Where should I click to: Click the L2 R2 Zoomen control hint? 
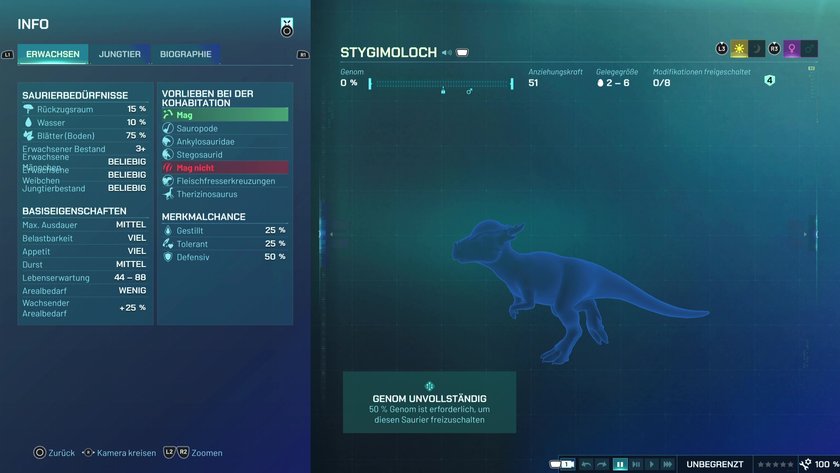[193, 453]
